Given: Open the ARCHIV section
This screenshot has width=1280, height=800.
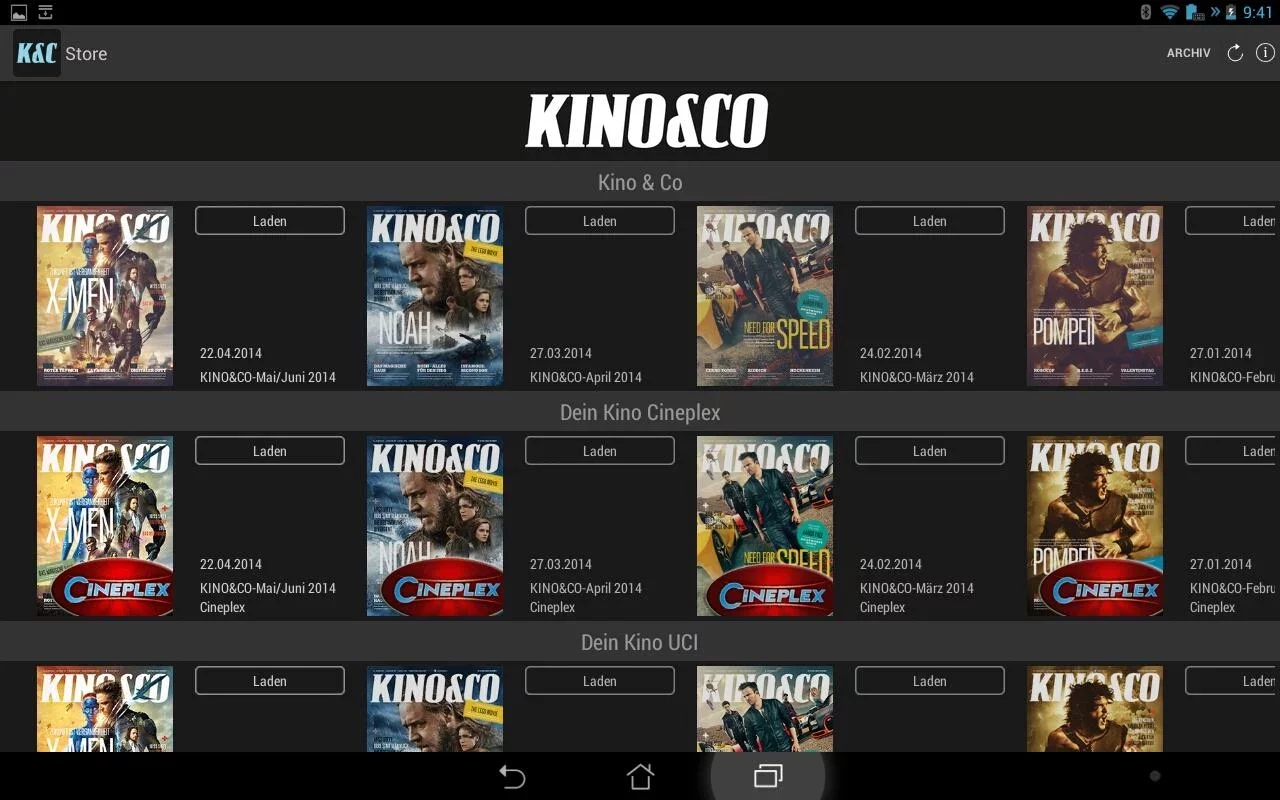Looking at the screenshot, I should point(1188,53).
